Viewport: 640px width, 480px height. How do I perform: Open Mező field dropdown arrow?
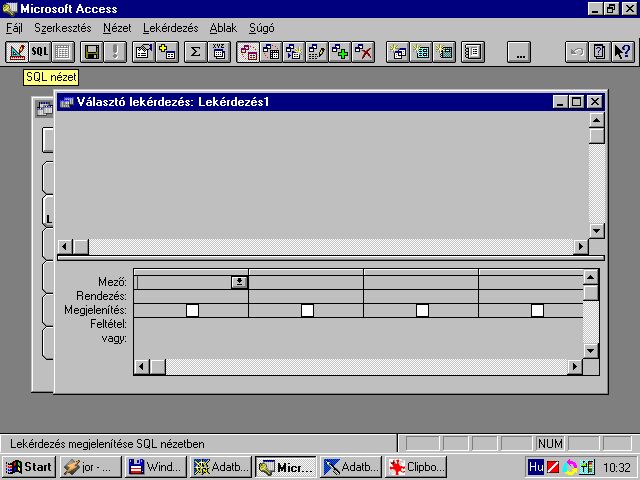tap(240, 282)
